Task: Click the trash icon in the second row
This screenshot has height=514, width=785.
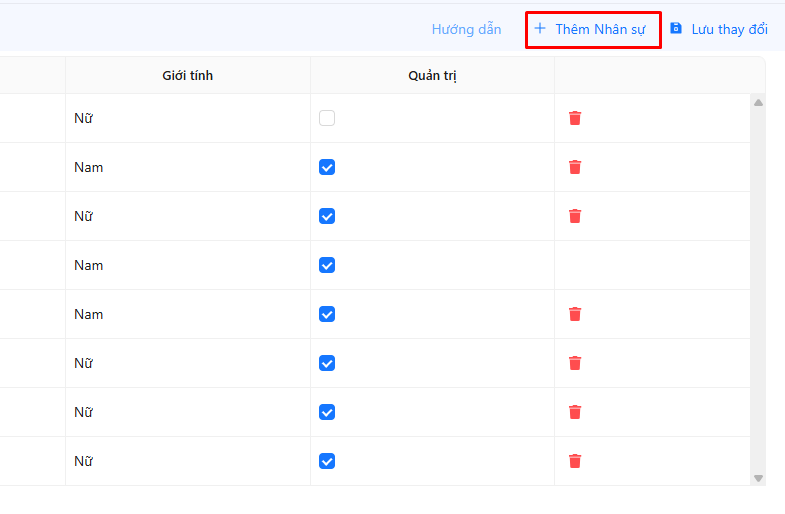Action: click(575, 167)
